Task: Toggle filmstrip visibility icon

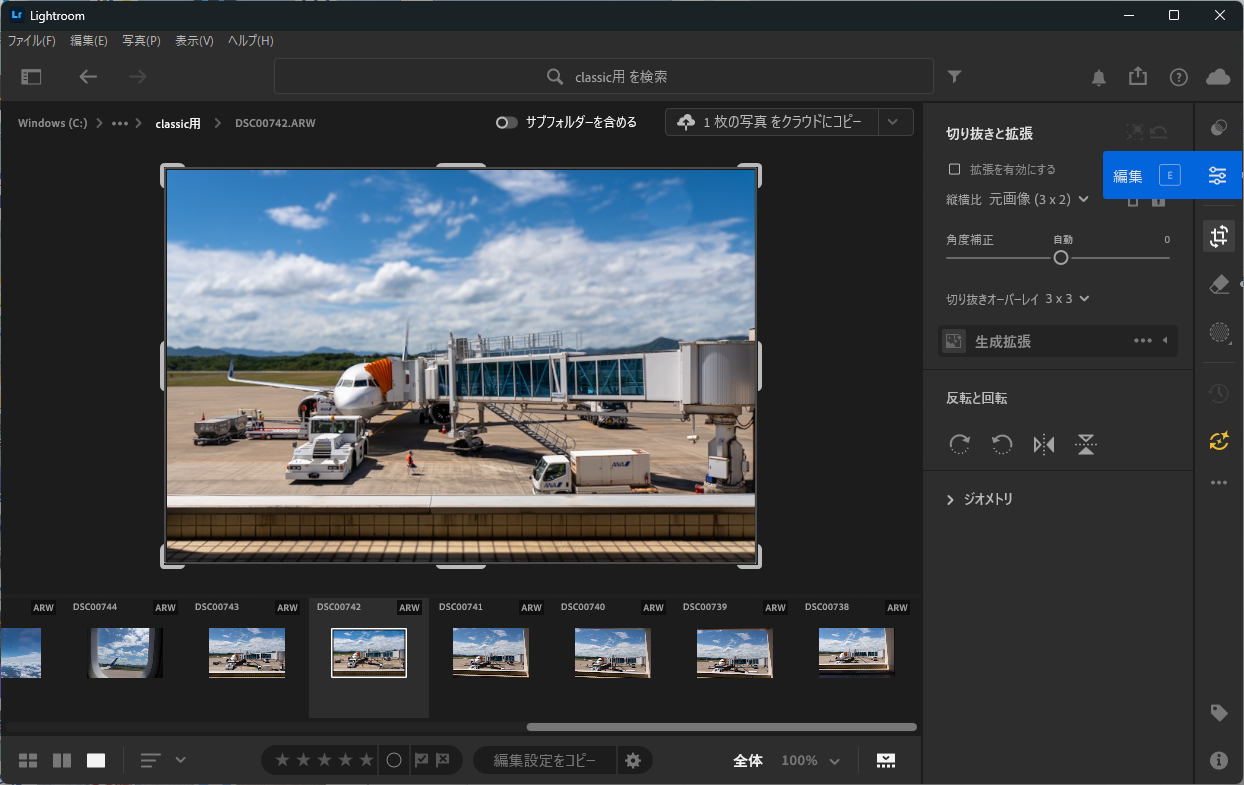Action: point(886,761)
